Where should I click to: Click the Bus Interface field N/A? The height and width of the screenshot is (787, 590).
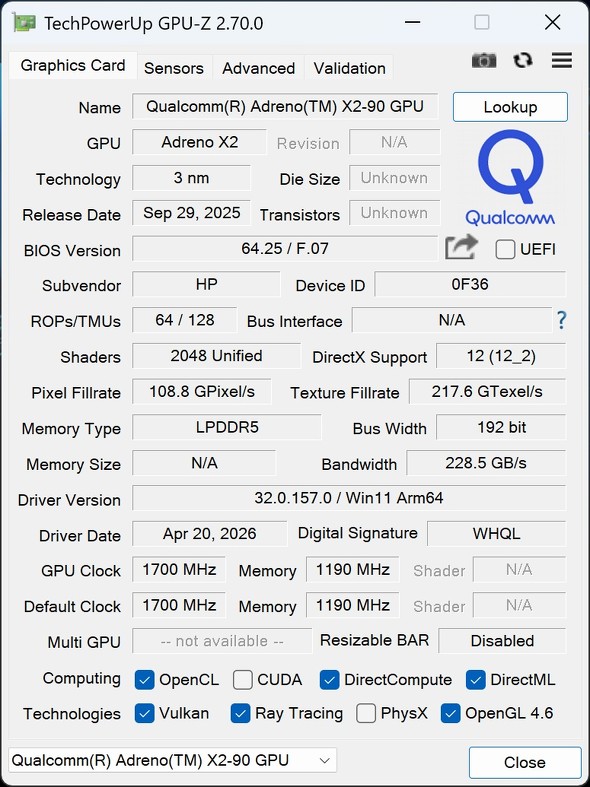pyautogui.click(x=452, y=320)
